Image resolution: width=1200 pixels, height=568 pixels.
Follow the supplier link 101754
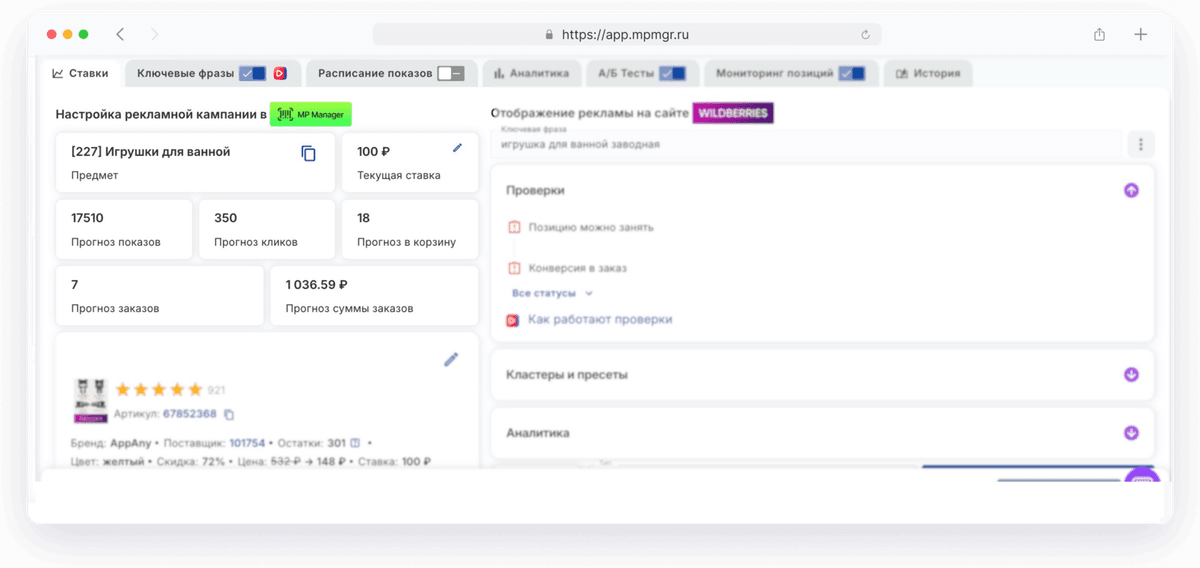(x=247, y=442)
